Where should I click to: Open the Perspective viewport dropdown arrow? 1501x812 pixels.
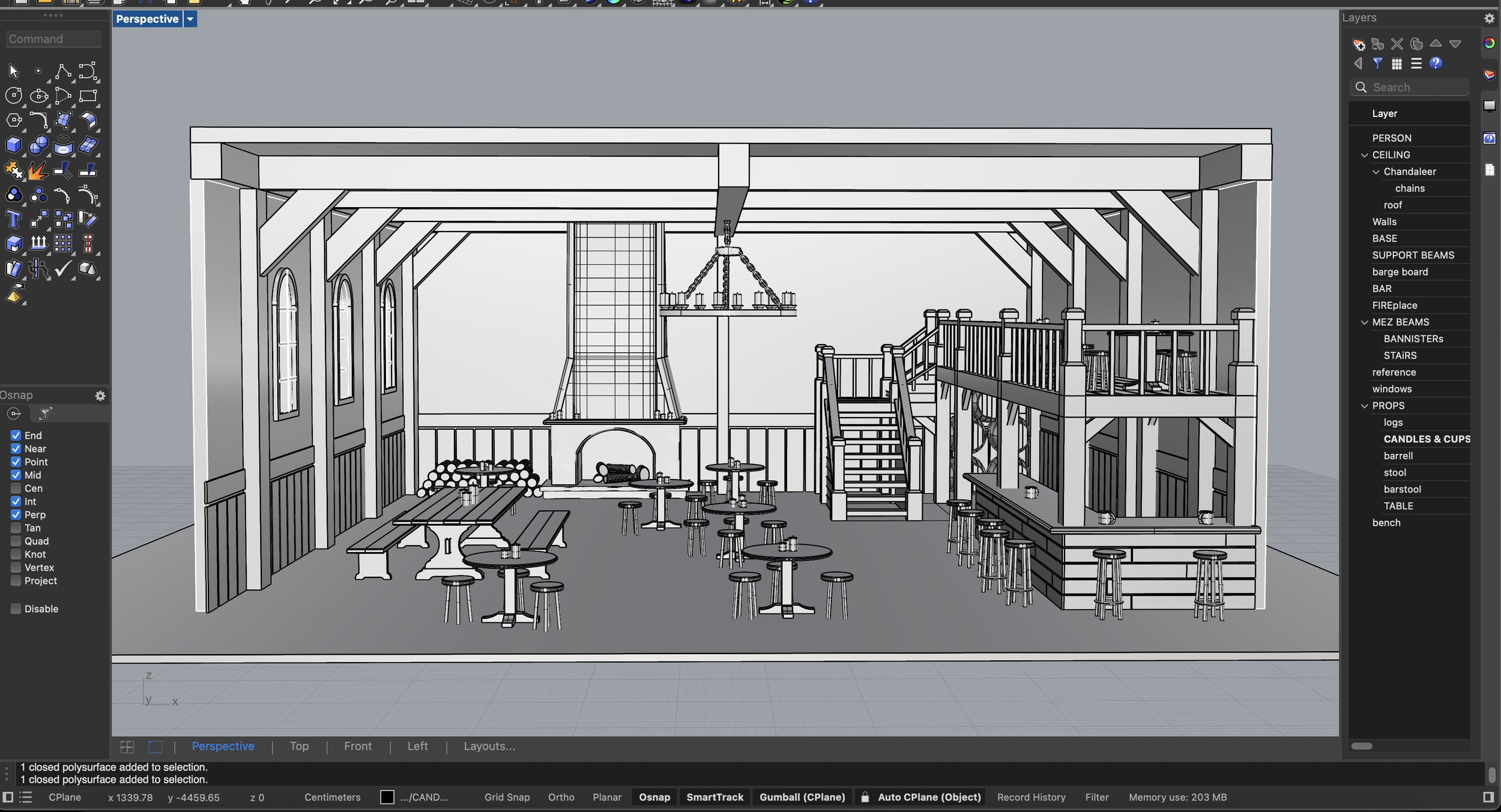coord(190,19)
